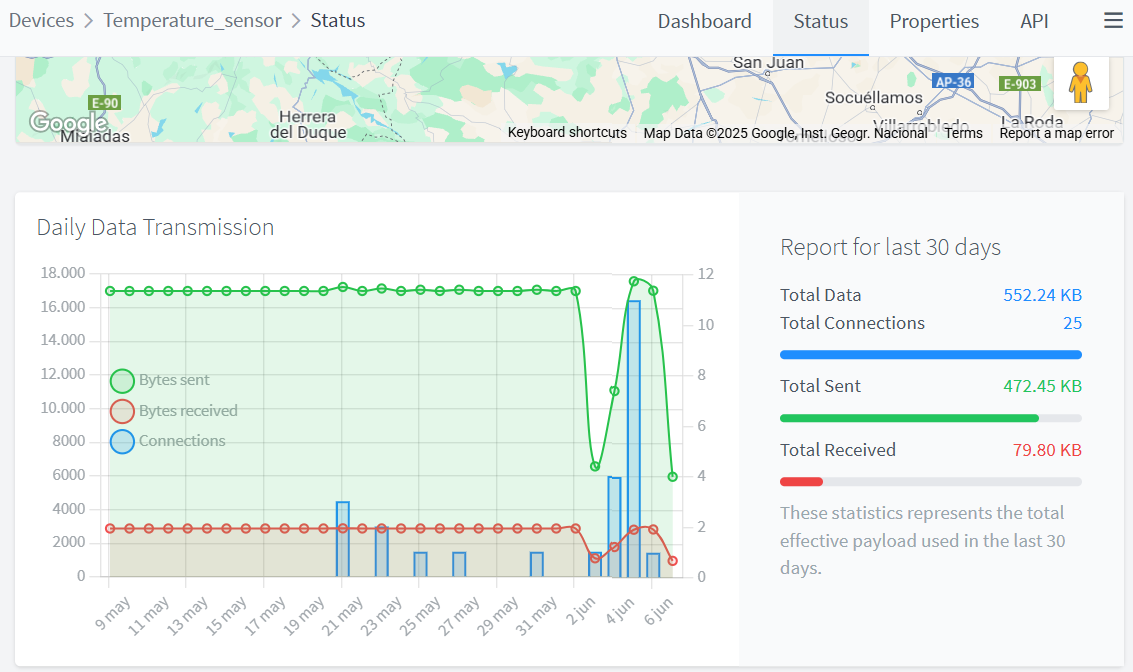Open the Properties tab
This screenshot has width=1133, height=672.
[934, 22]
